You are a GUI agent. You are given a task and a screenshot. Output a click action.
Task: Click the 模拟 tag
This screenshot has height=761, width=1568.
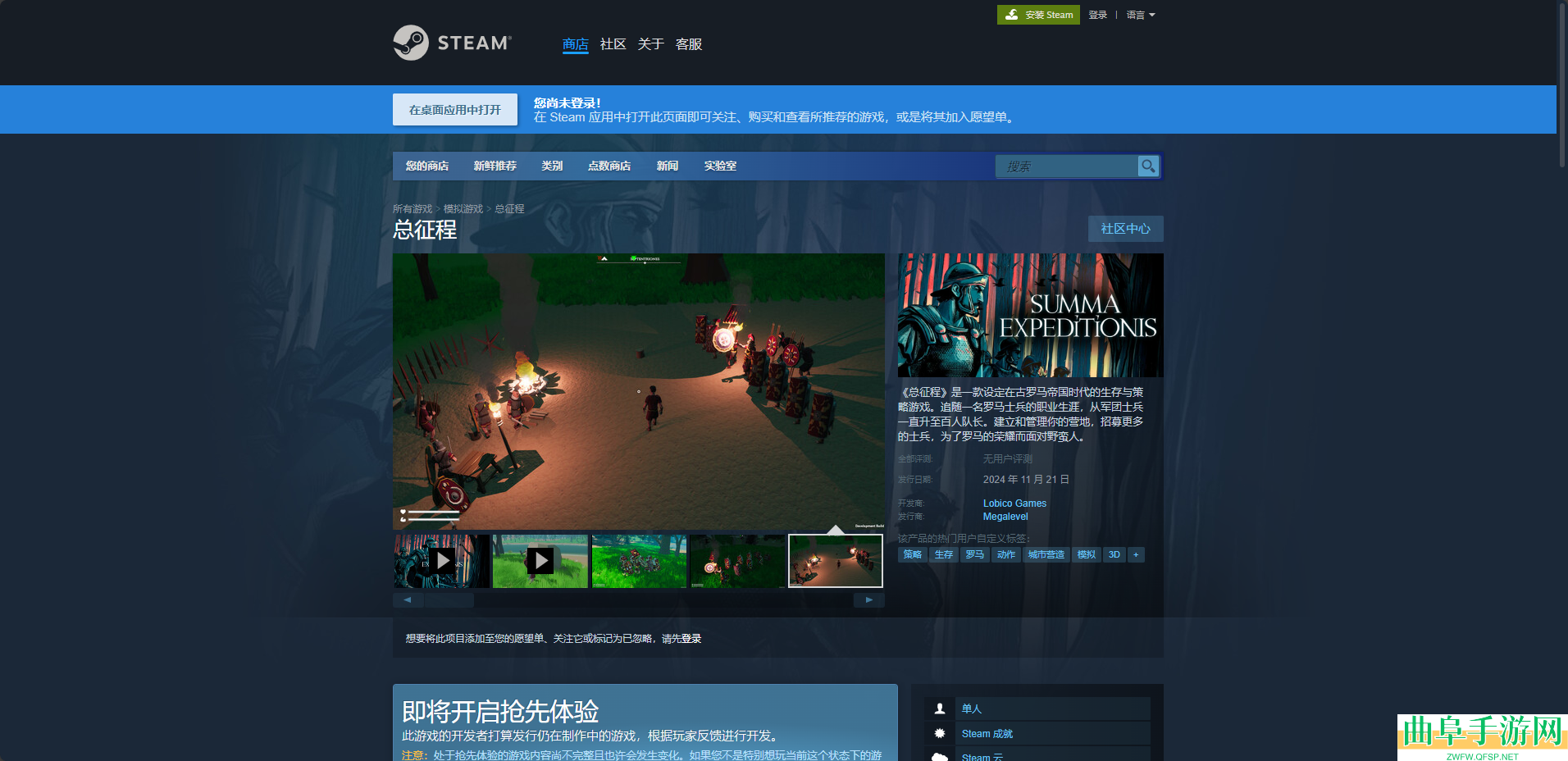click(1087, 555)
